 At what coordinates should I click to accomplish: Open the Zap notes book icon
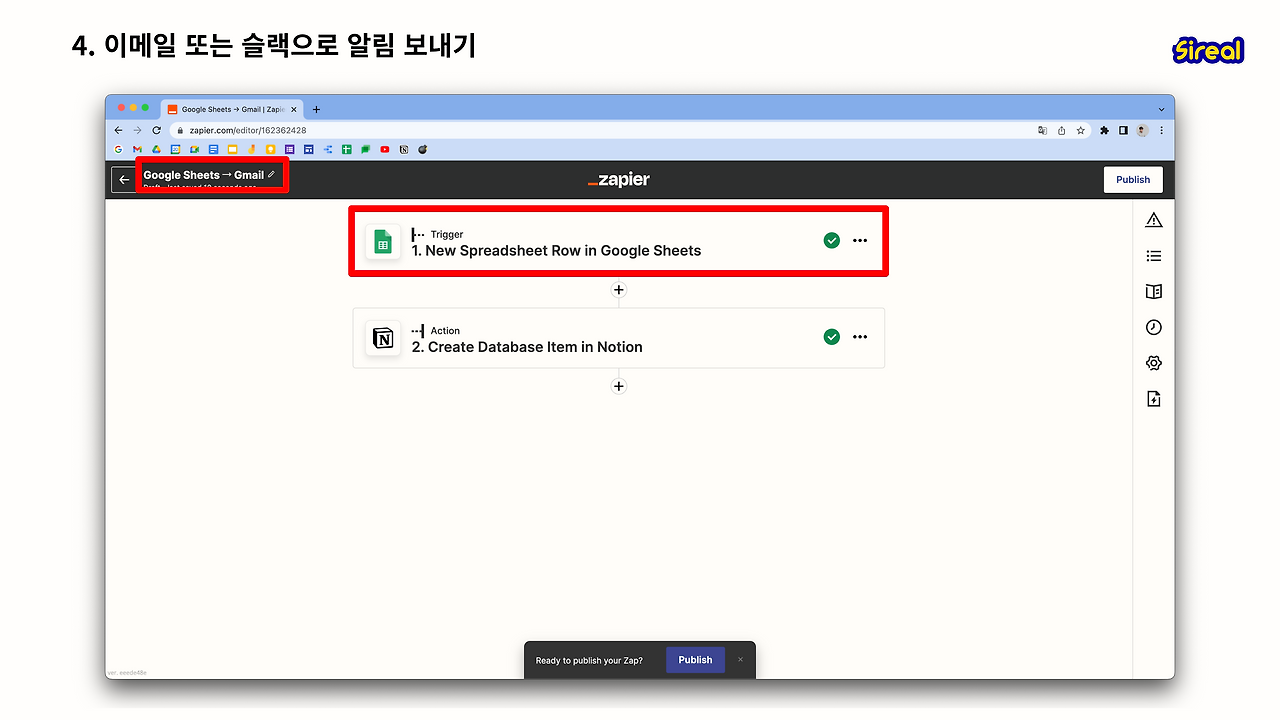tap(1154, 292)
